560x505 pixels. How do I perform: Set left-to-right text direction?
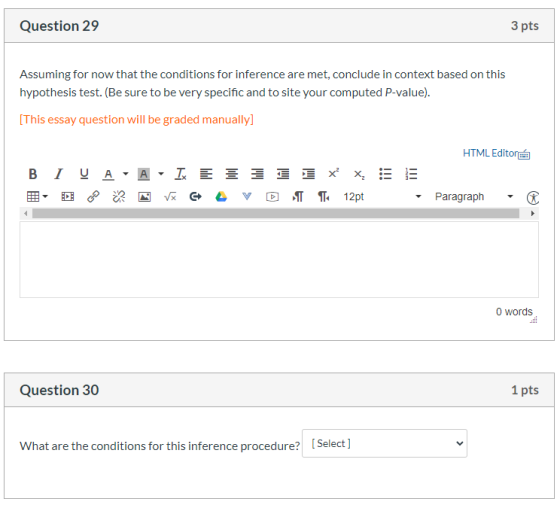[298, 196]
